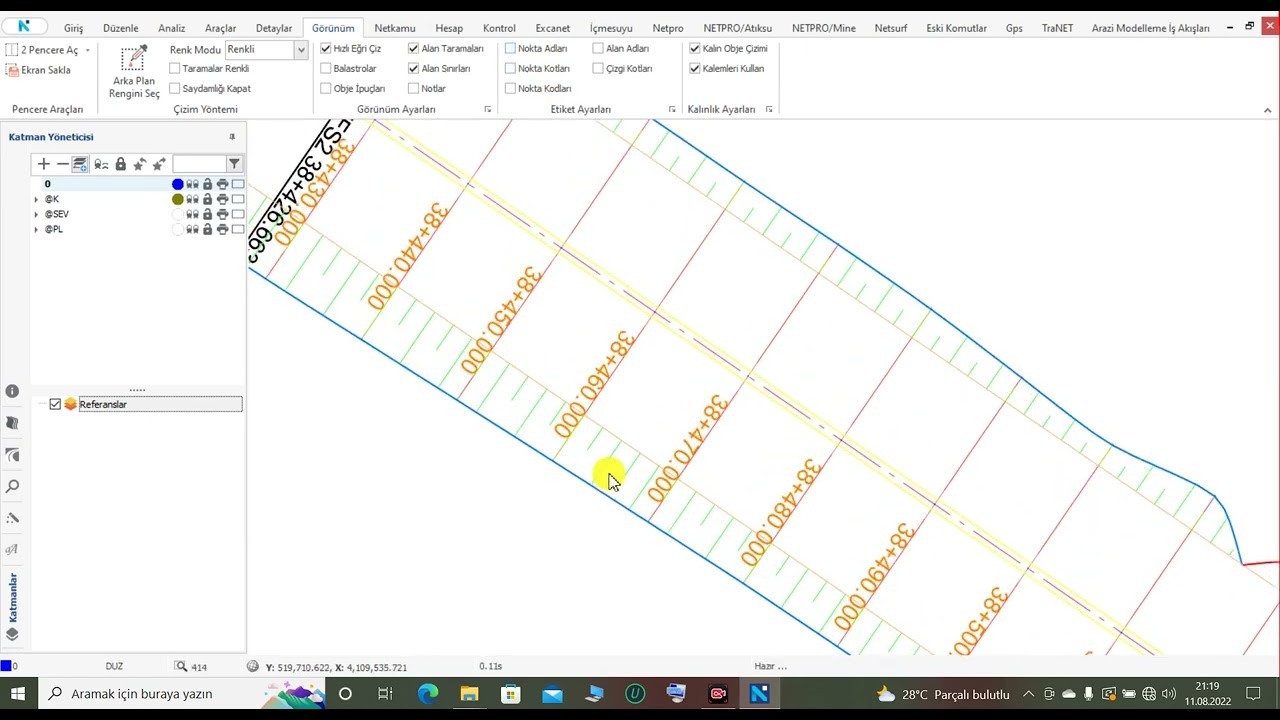Click the remove layer minus icon
Viewport: 1280px width, 720px height.
pyautogui.click(x=62, y=164)
